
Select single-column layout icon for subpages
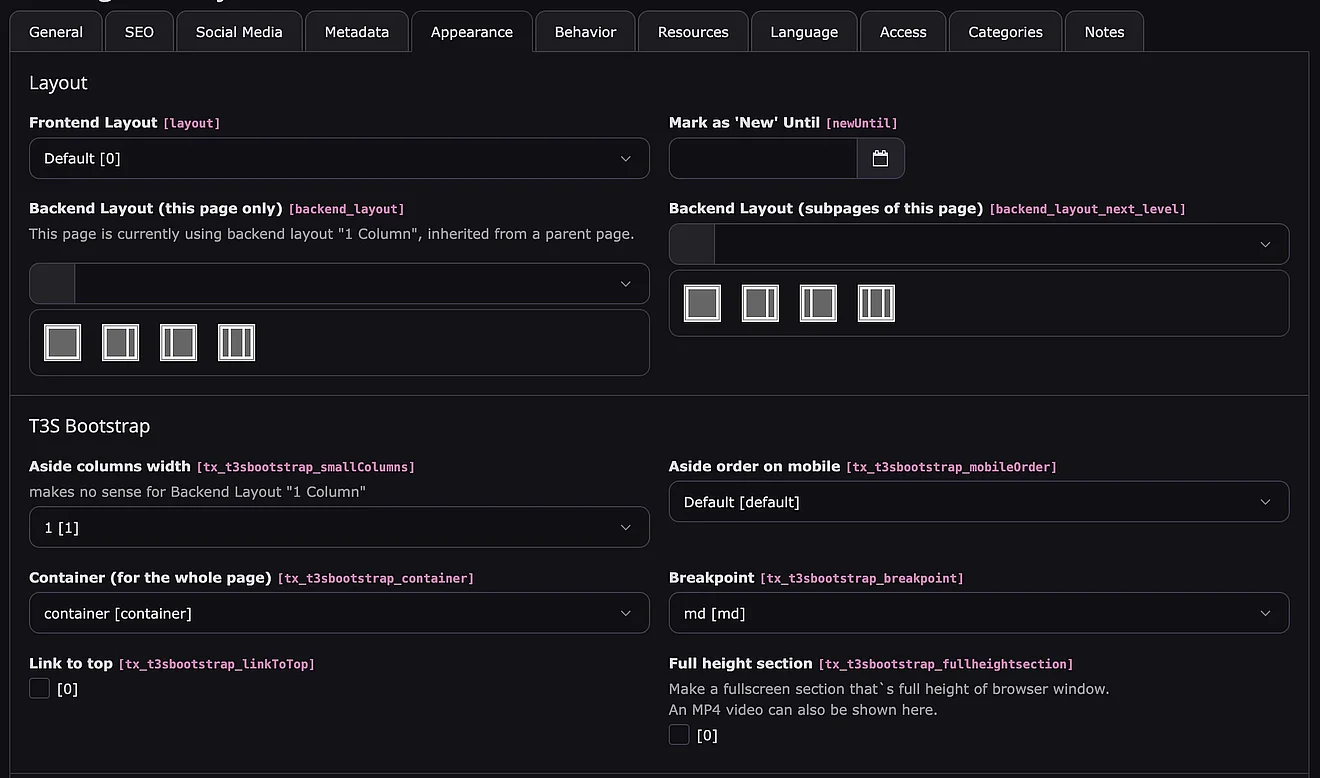[702, 303]
